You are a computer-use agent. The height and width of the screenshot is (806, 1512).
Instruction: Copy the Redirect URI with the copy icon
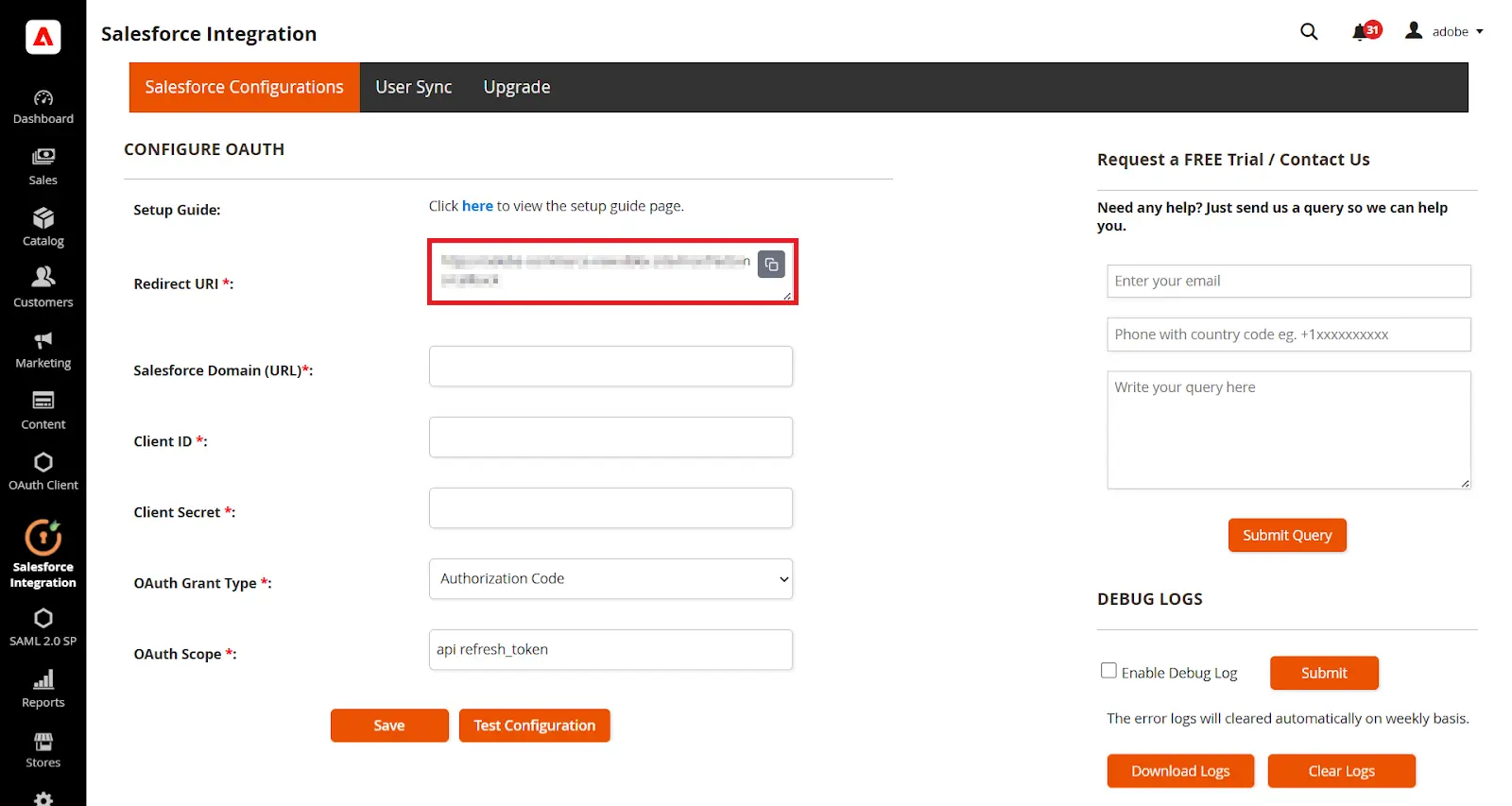point(771,265)
